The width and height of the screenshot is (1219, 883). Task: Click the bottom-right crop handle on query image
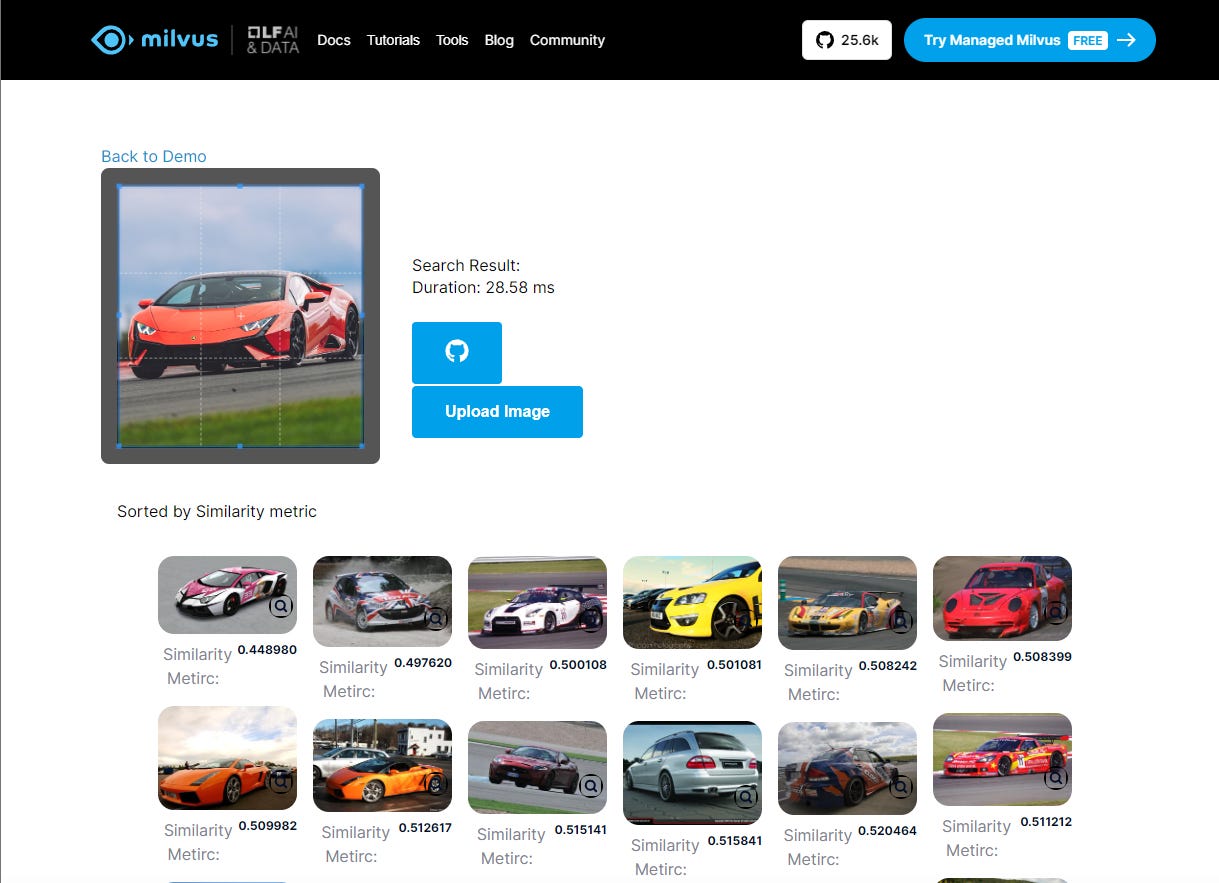[x=362, y=445]
